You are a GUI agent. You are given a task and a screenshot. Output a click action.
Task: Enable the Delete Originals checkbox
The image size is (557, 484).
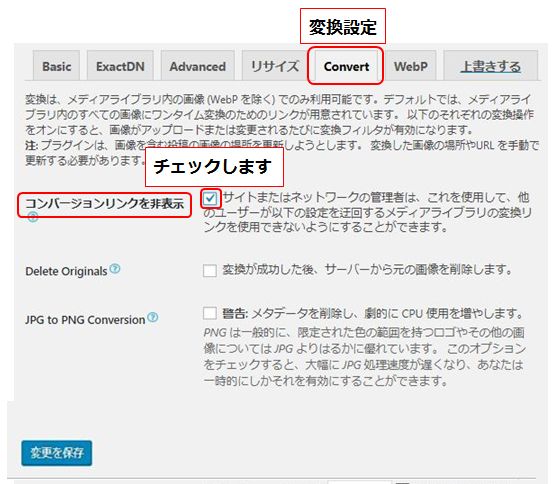210,270
